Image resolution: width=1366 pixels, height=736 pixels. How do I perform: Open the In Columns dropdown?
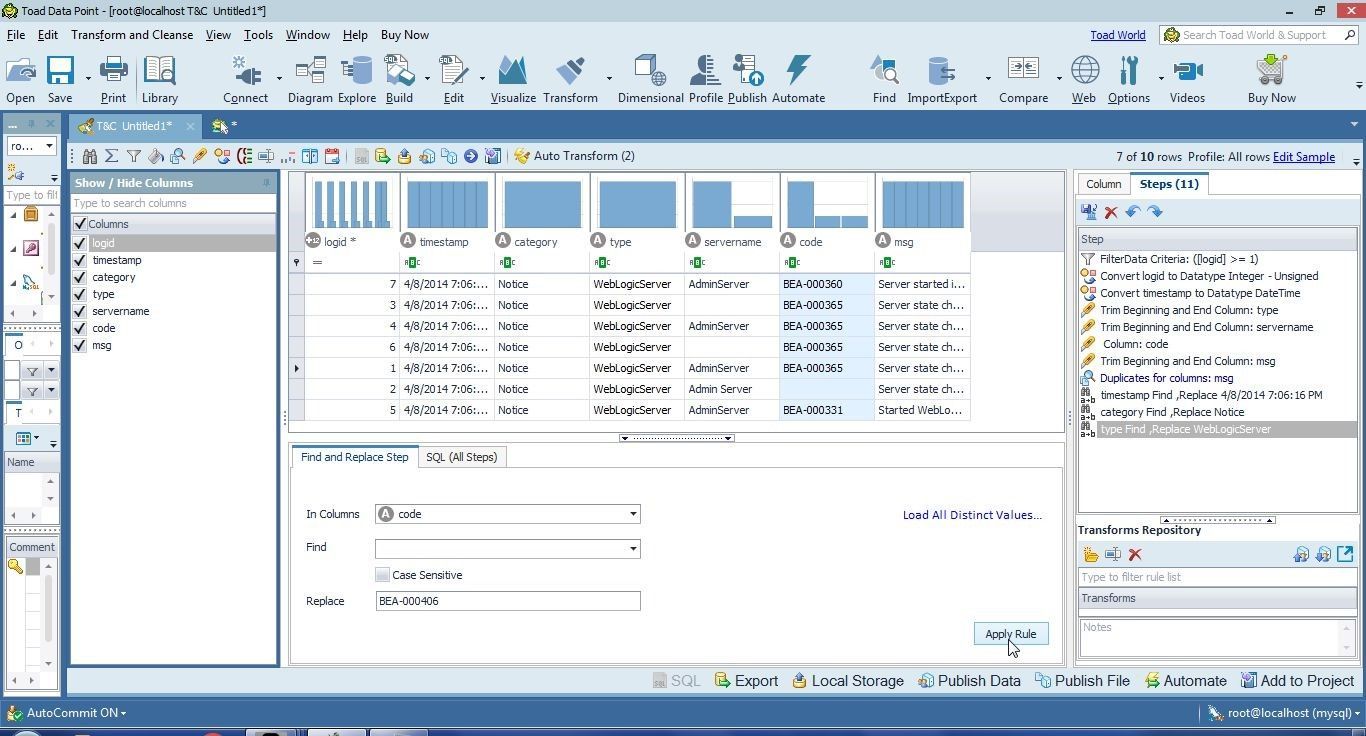[x=632, y=514]
